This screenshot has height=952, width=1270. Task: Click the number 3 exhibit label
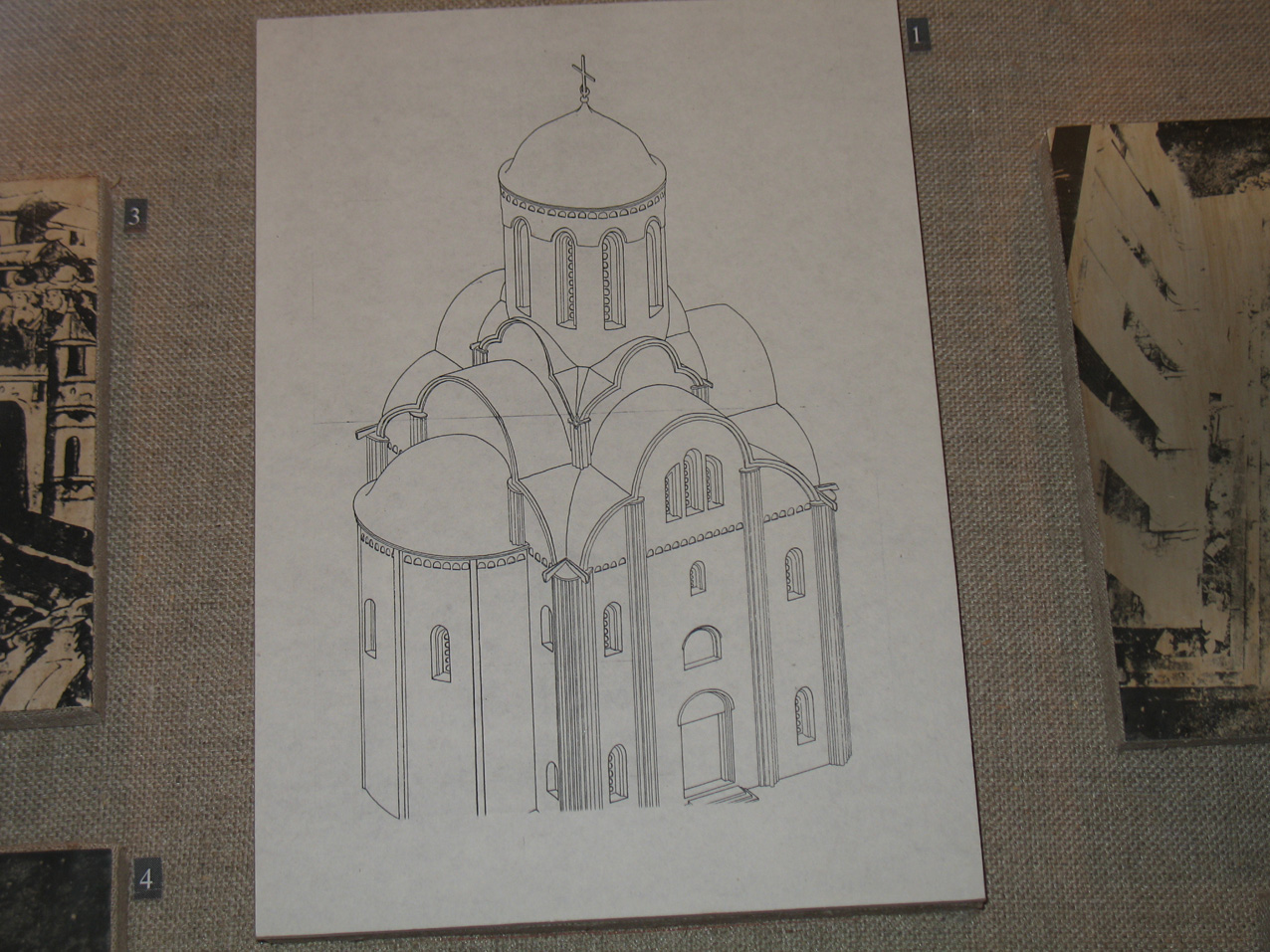(x=136, y=214)
